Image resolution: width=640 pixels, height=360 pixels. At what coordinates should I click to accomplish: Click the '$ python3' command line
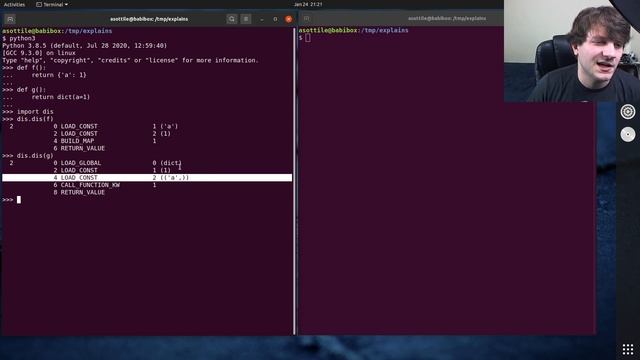coord(19,38)
